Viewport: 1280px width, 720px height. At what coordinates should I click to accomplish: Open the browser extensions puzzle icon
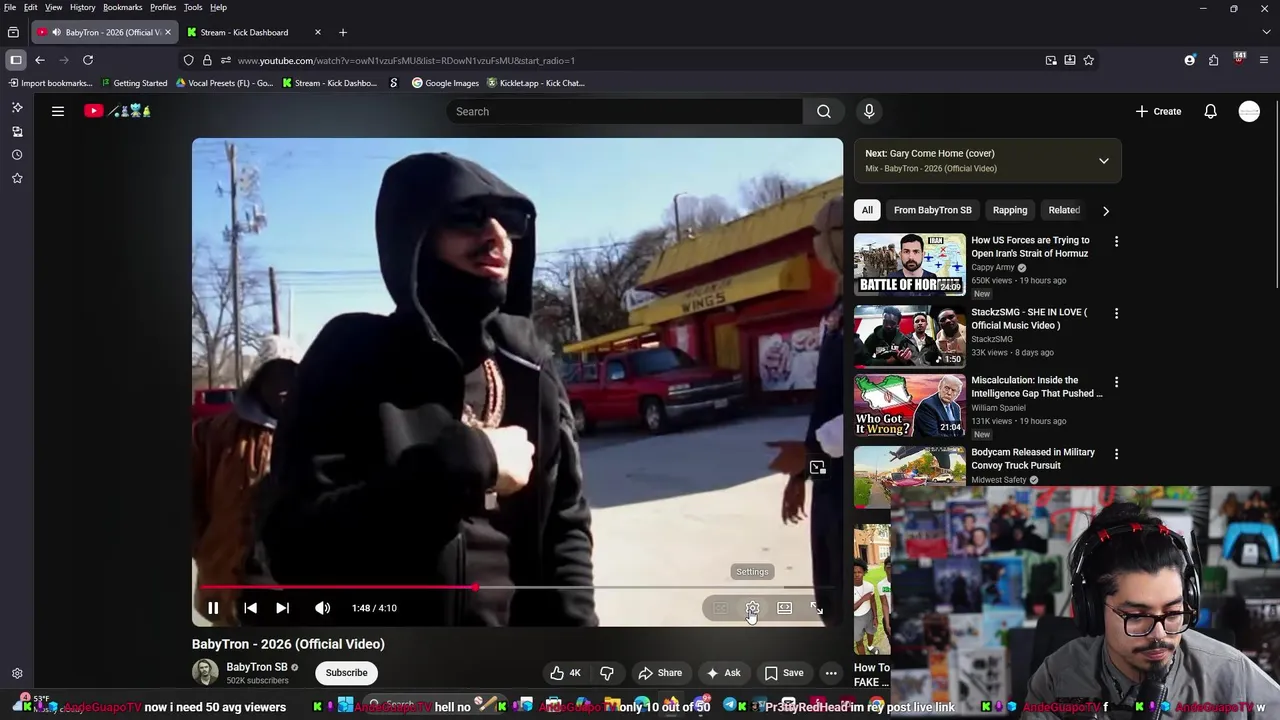coord(1213,60)
